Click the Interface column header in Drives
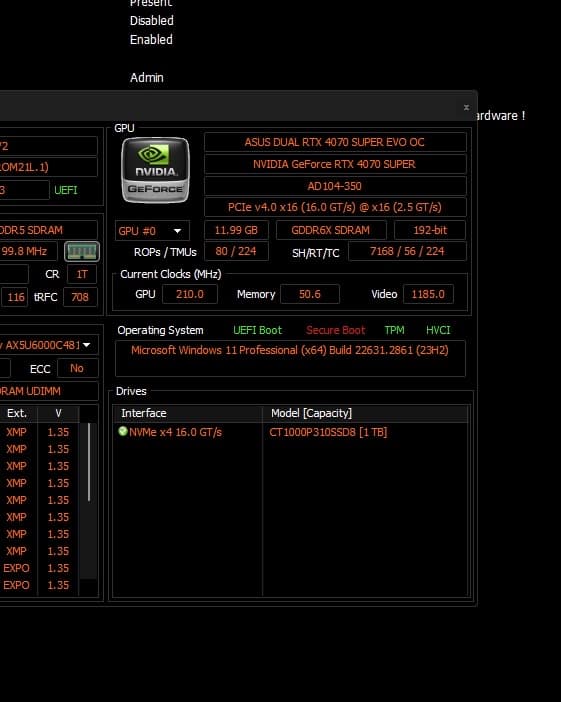561x702 pixels. pyautogui.click(x=187, y=413)
